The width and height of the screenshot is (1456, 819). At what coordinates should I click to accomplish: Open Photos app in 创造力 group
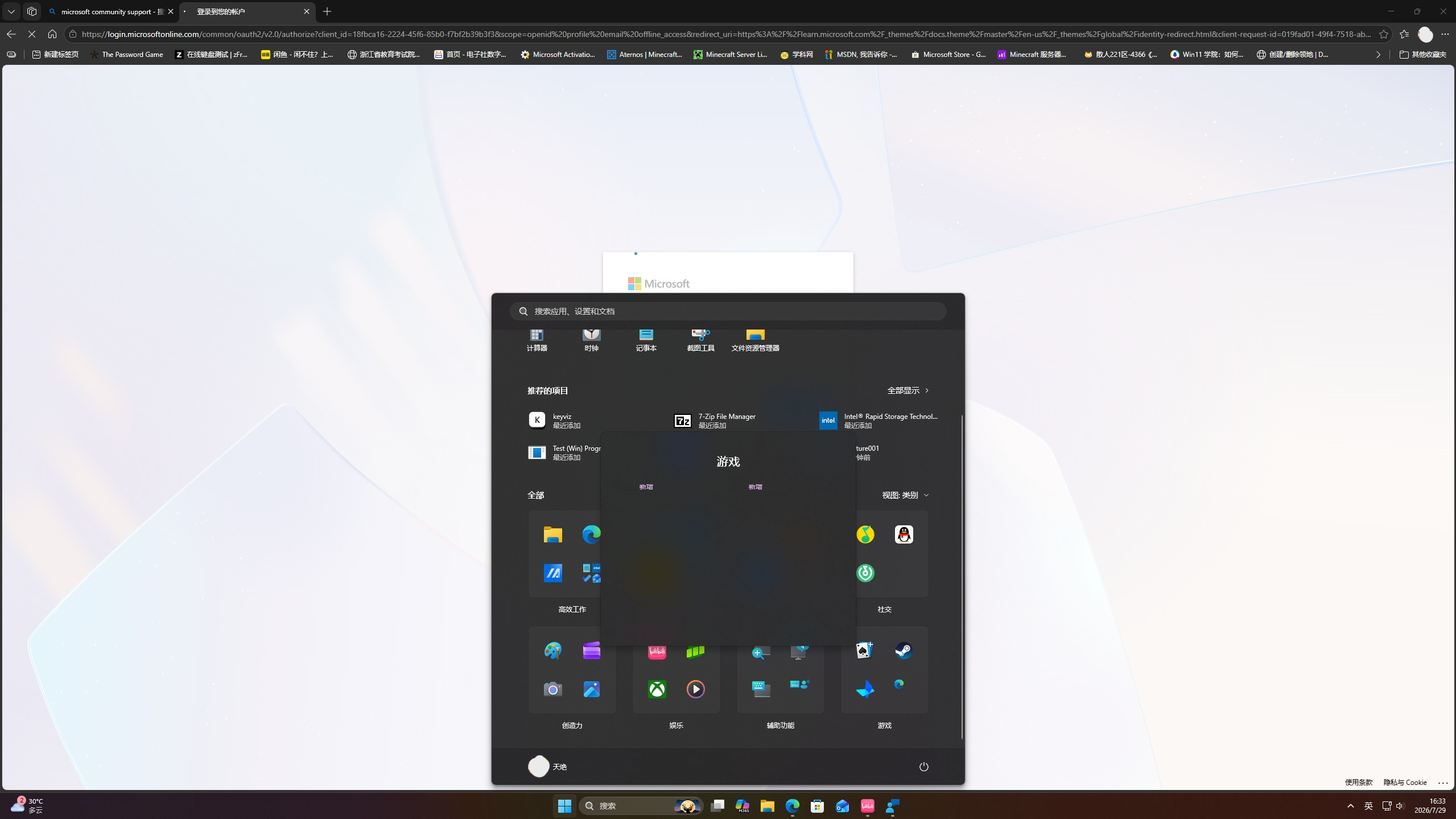[591, 689]
